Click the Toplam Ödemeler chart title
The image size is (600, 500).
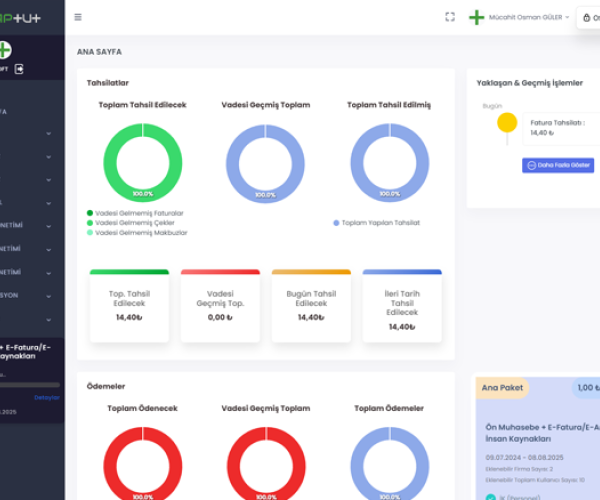tap(389, 408)
